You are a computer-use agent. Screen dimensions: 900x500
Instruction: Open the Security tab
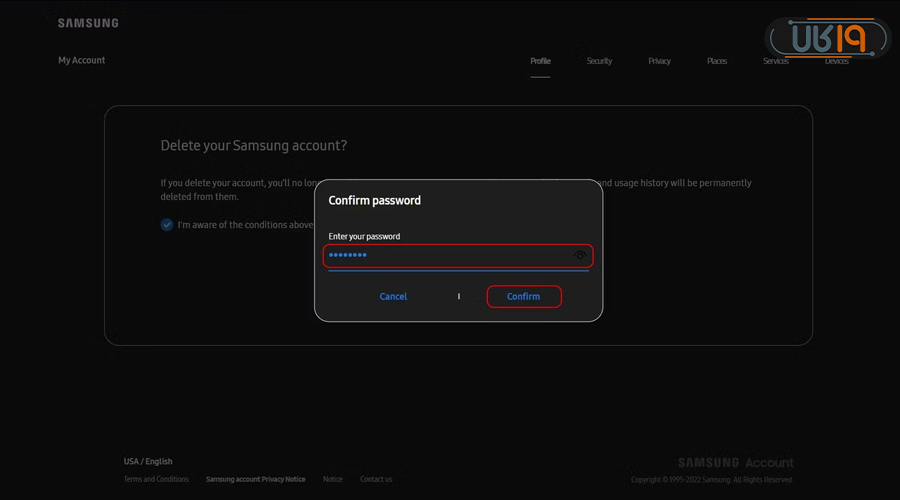[599, 61]
